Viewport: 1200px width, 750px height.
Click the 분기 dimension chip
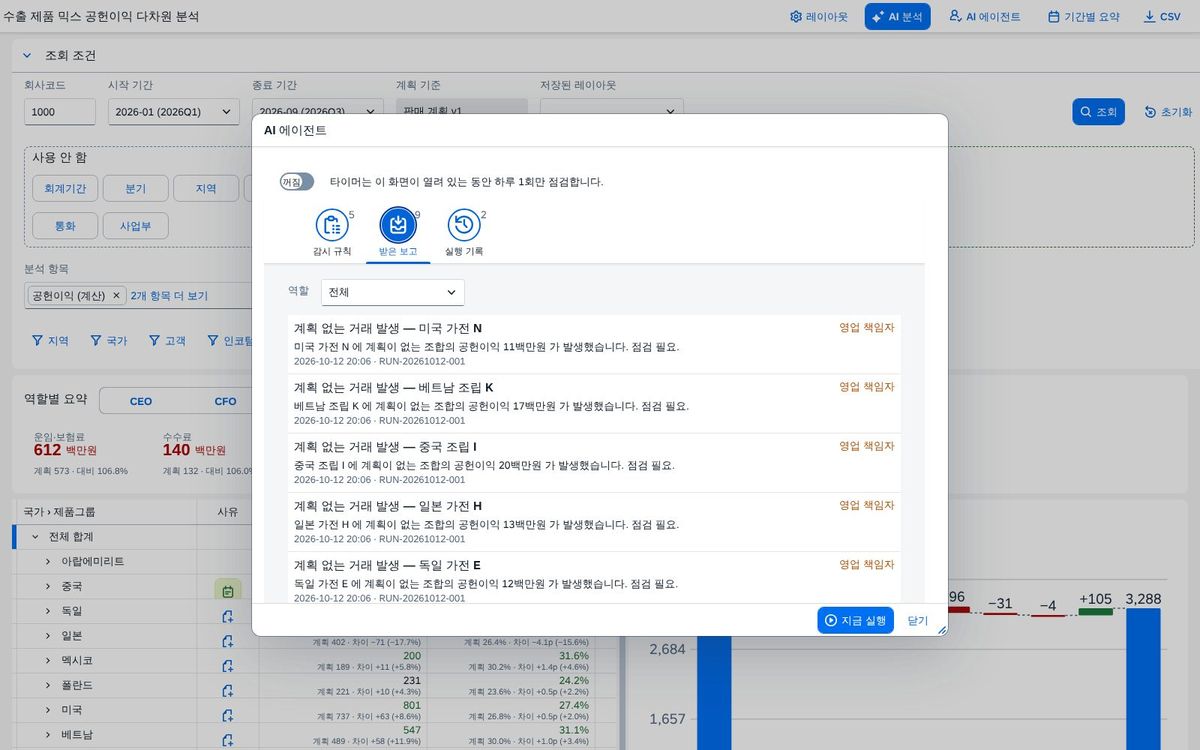[x=135, y=188]
